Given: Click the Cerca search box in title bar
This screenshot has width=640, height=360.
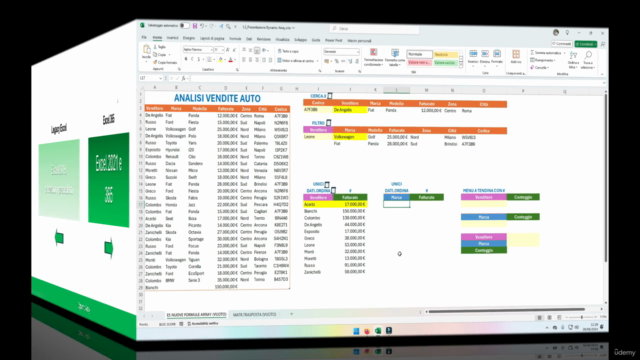Looking at the screenshot, I should [374, 29].
